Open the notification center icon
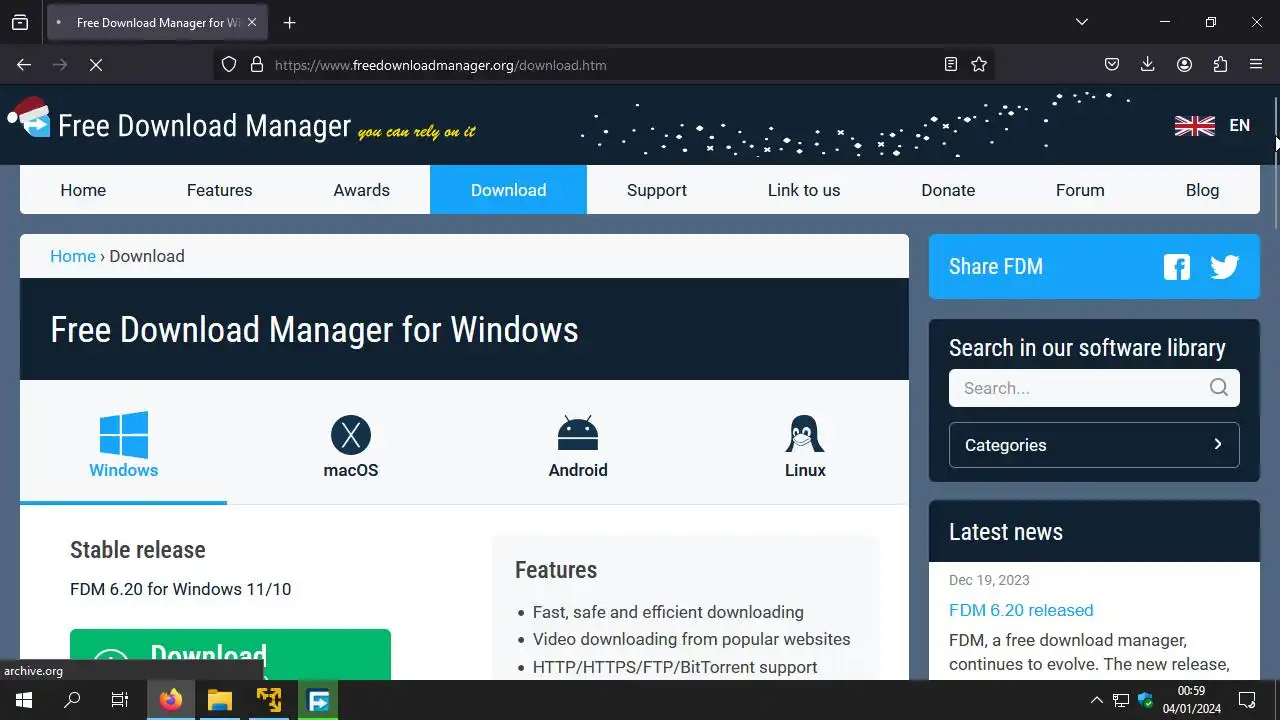Screen dimensions: 1280x720 coord(1247,700)
